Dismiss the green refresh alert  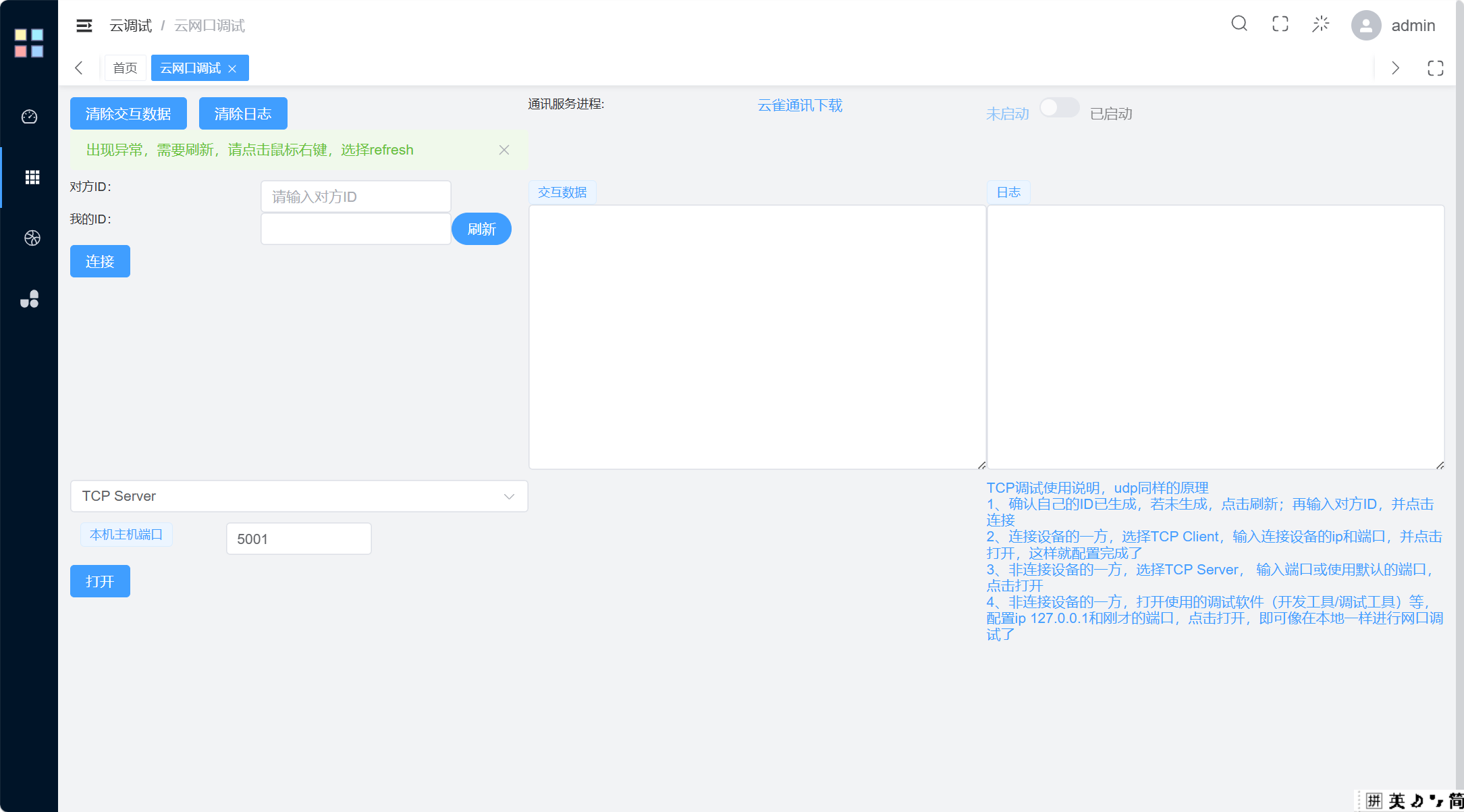click(504, 150)
